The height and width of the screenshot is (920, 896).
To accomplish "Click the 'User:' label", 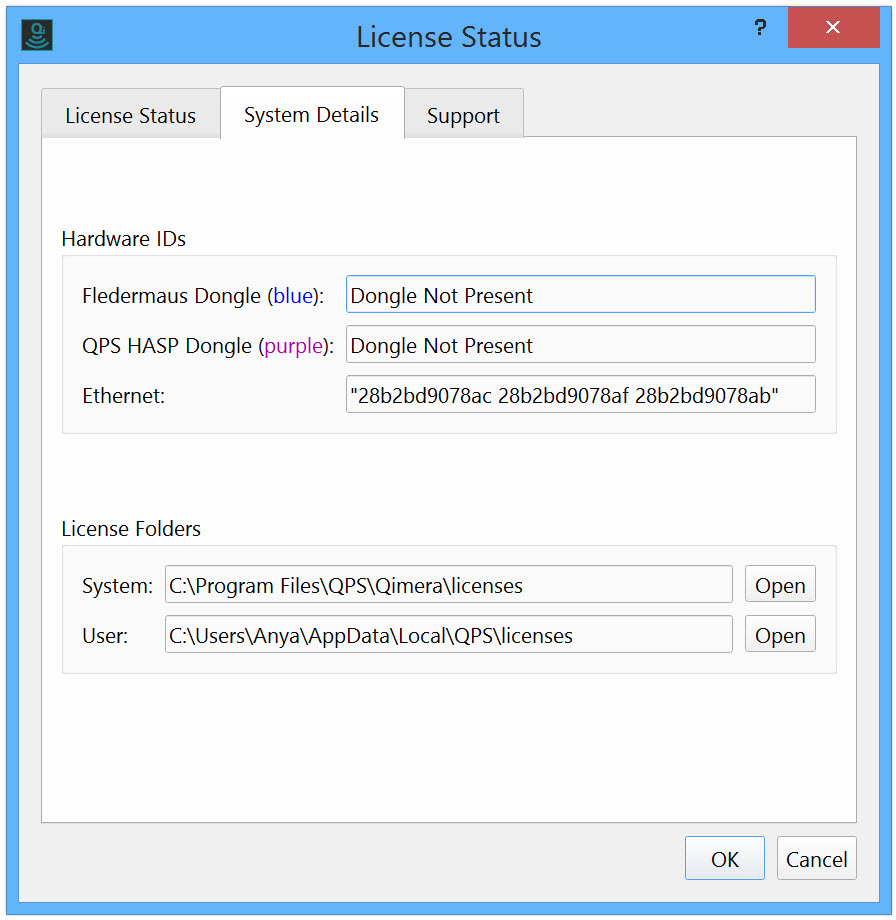I will [105, 635].
